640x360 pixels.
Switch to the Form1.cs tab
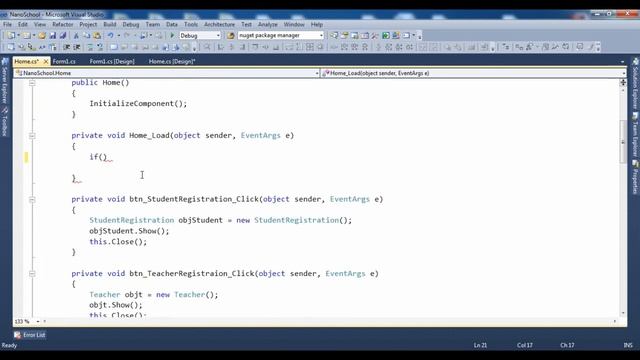coord(64,61)
